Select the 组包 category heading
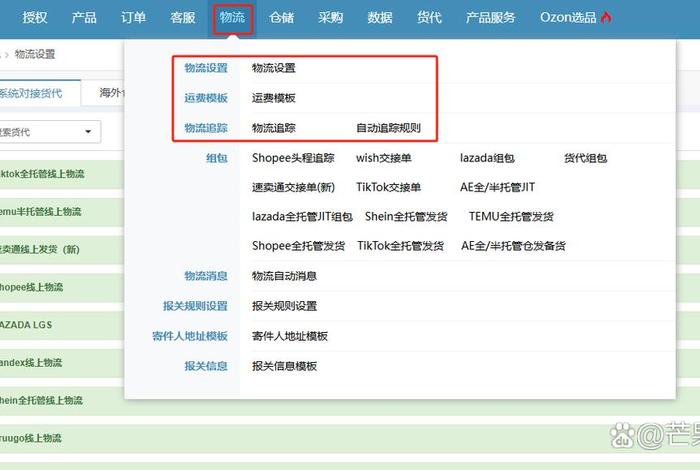The width and height of the screenshot is (700, 470). click(x=217, y=158)
